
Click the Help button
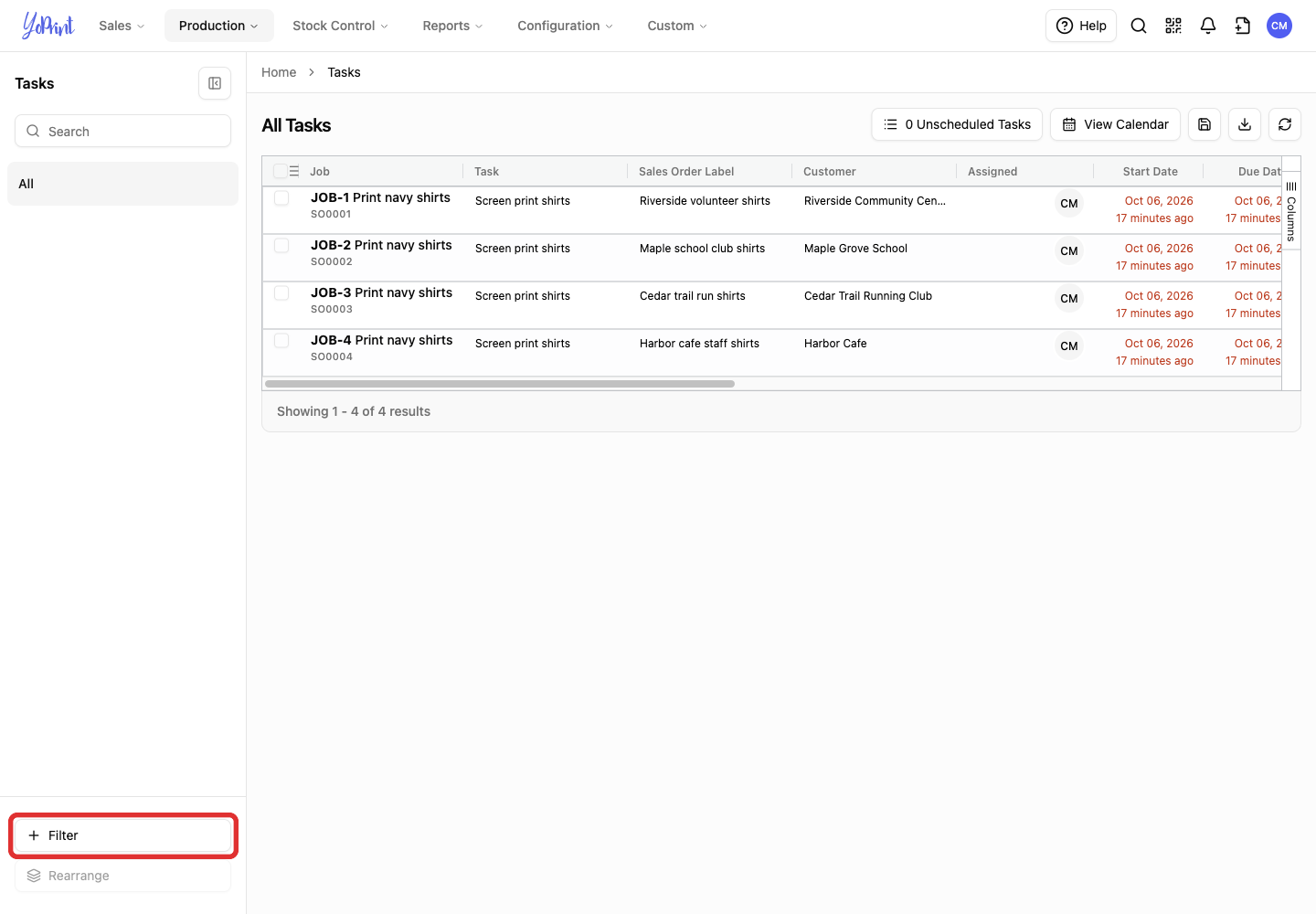pos(1081,26)
